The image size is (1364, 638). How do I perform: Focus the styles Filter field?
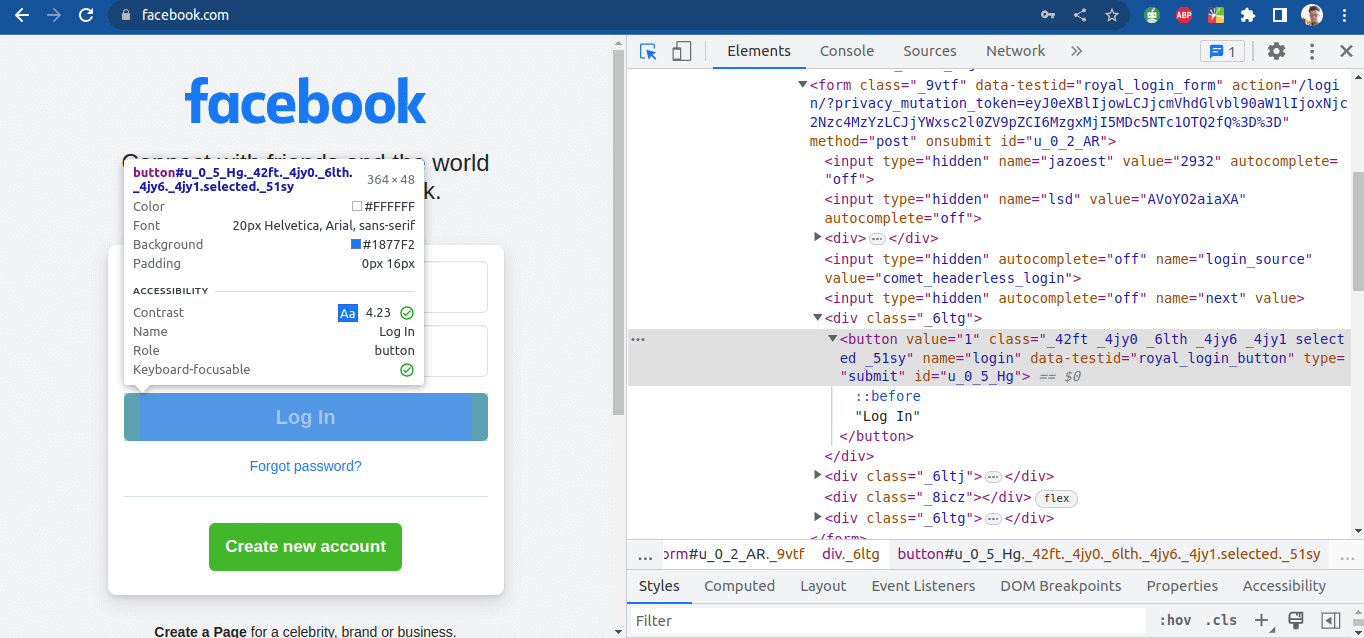tap(890, 621)
